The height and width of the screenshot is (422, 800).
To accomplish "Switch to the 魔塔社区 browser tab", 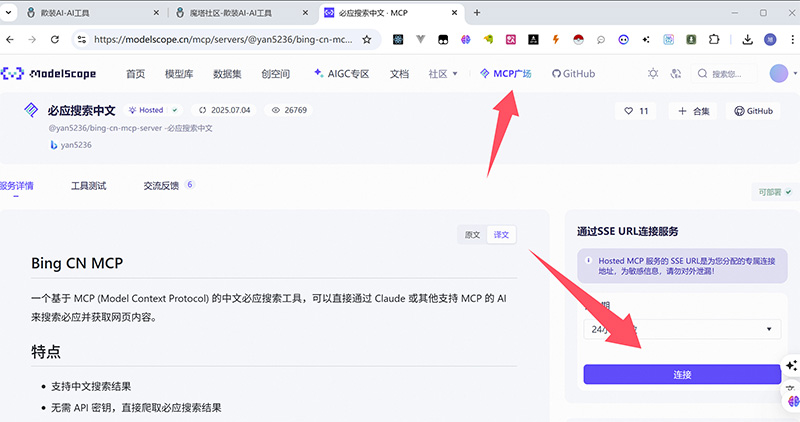I will [241, 13].
